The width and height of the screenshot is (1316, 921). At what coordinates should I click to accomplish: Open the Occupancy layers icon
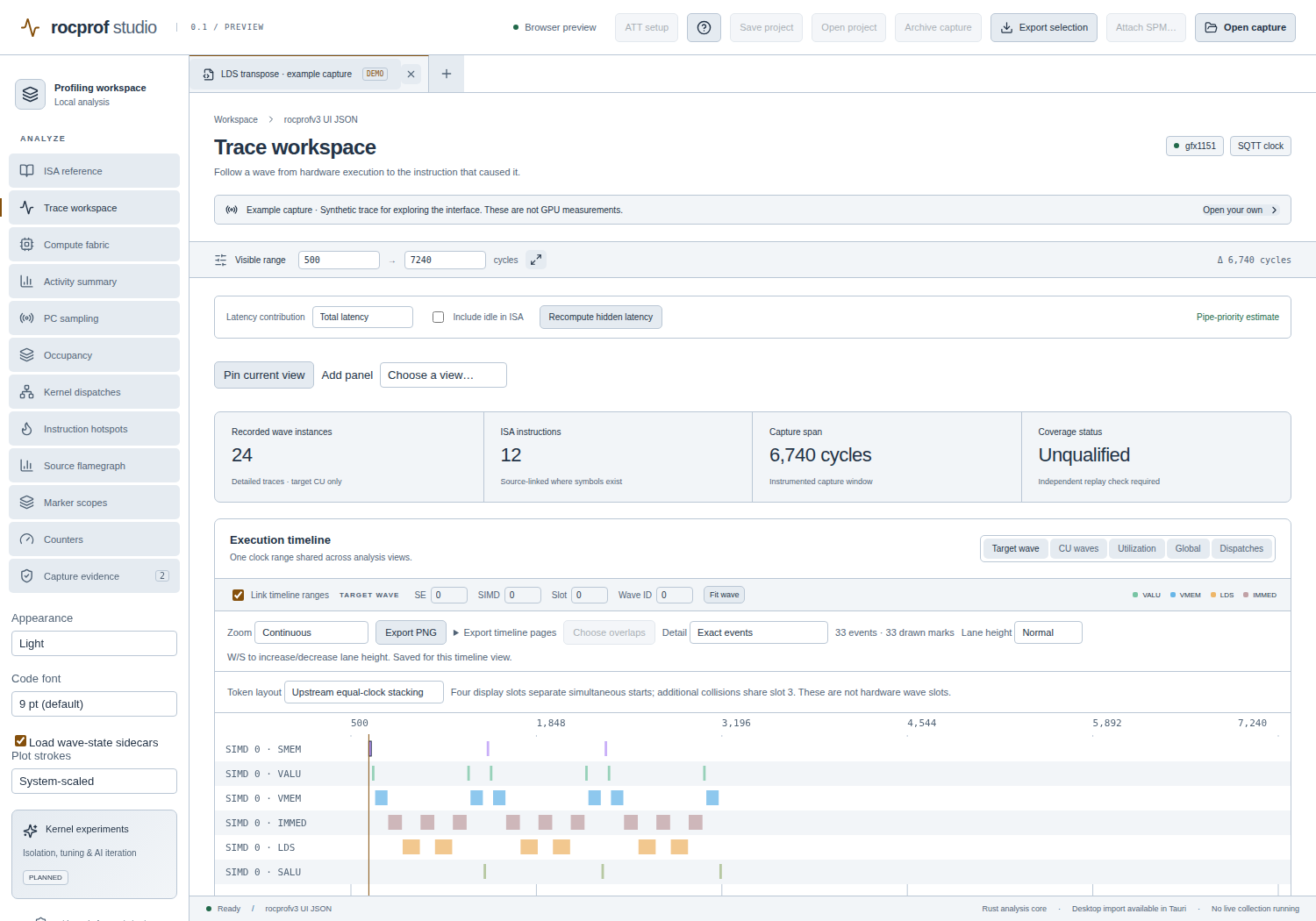(27, 355)
